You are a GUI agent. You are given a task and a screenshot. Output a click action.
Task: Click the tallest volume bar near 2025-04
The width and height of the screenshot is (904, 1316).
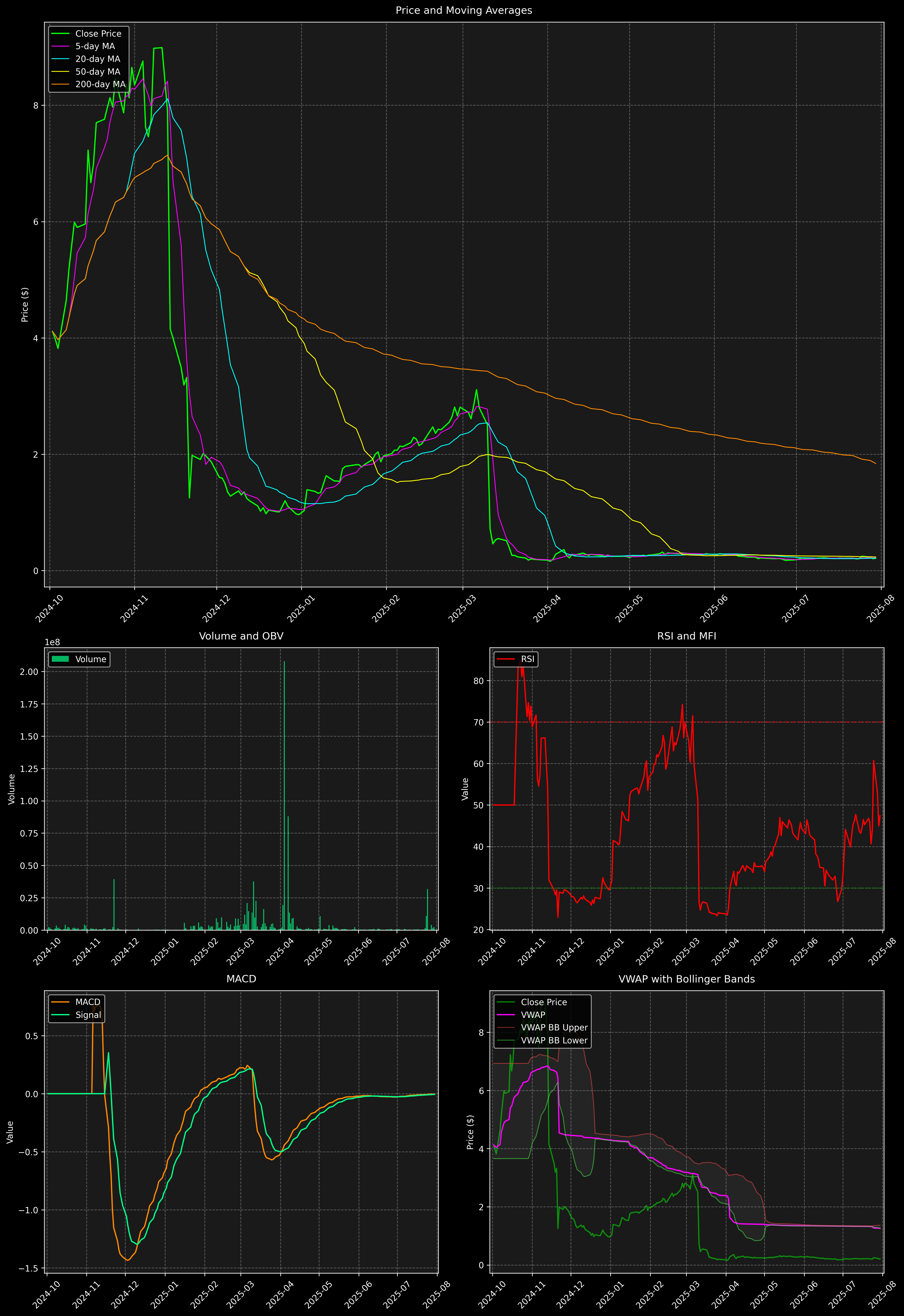pyautogui.click(x=284, y=796)
